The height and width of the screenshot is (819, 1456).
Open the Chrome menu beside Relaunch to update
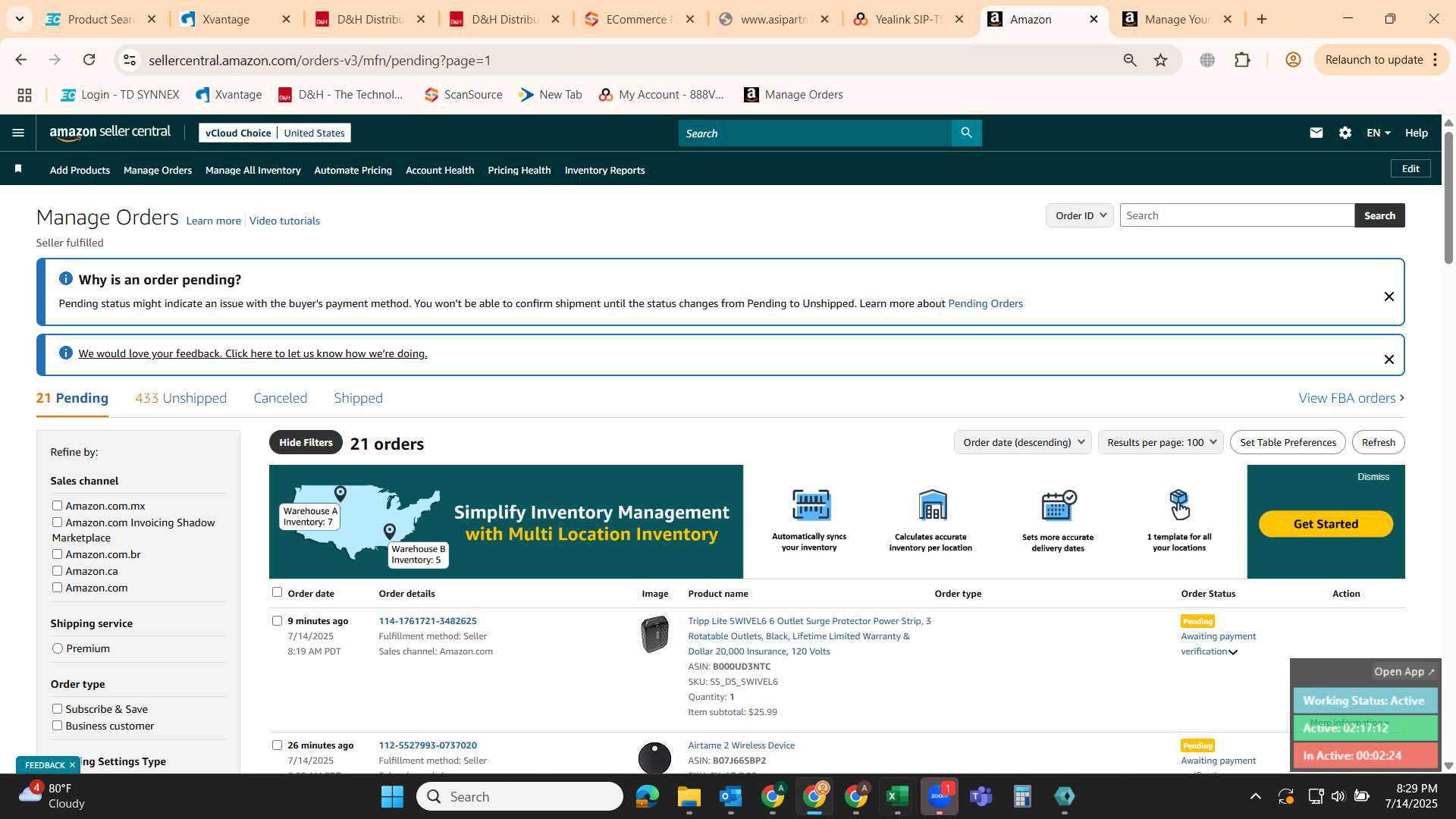pos(1436,60)
